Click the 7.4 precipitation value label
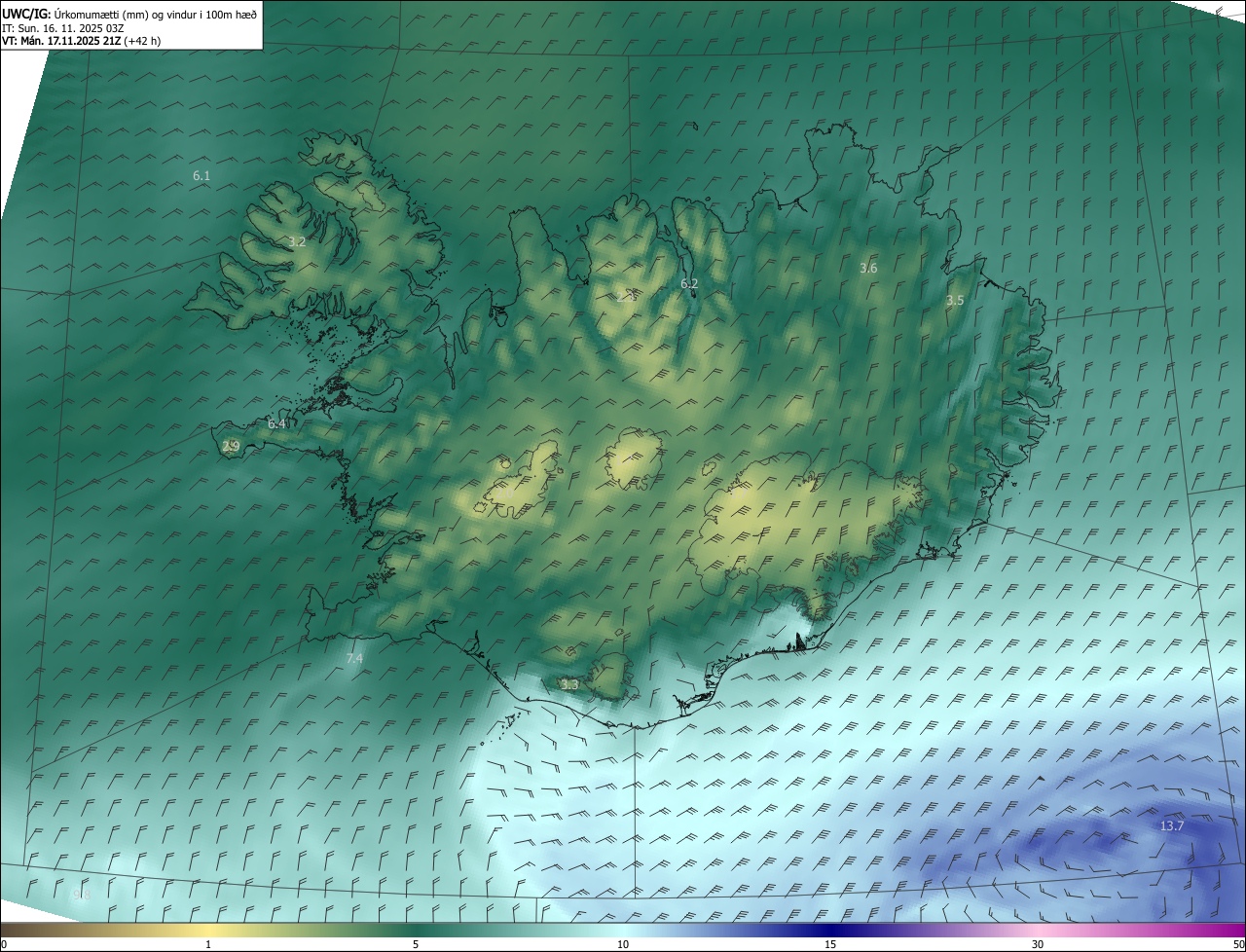Image resolution: width=1246 pixels, height=952 pixels. [354, 659]
